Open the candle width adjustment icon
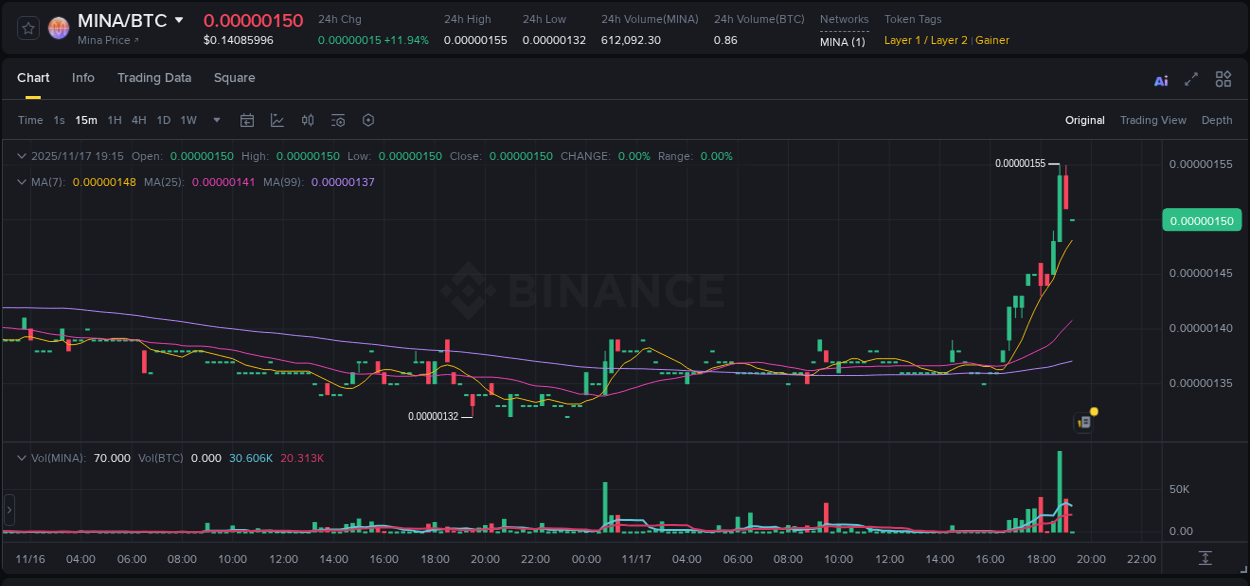1250x586 pixels. point(307,119)
